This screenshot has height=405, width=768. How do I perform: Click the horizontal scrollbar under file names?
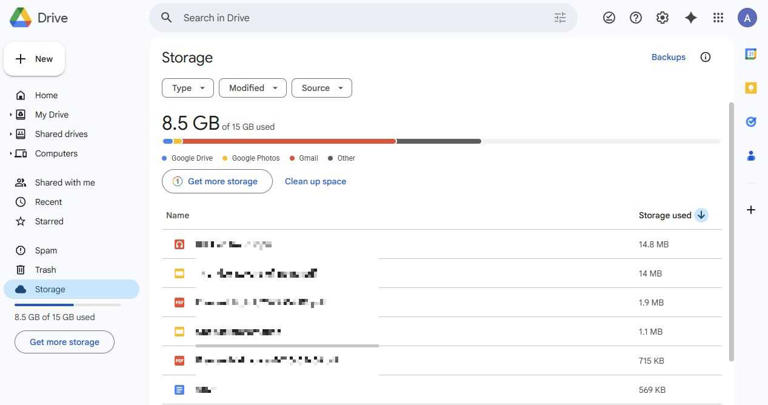point(287,346)
